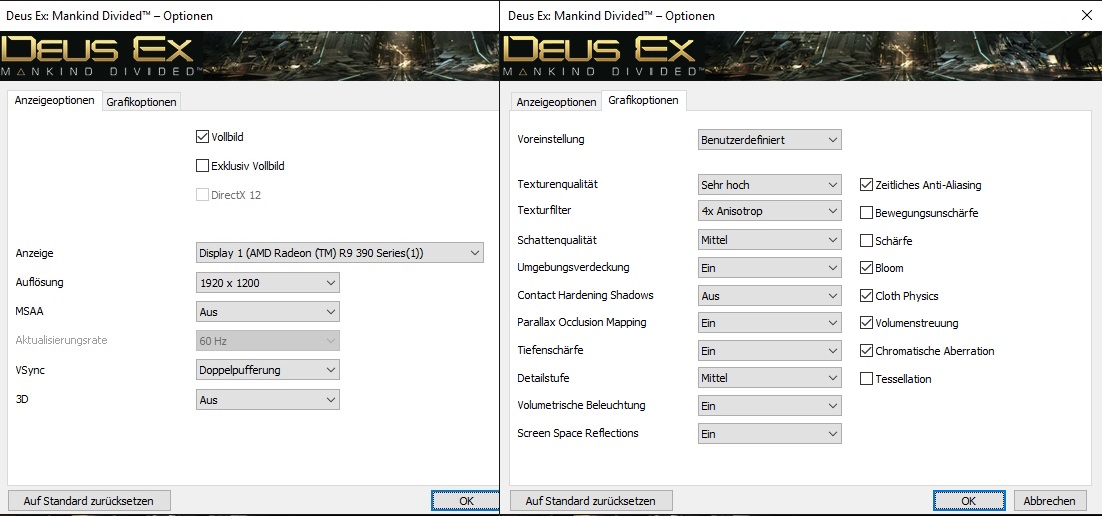Switch to Anzeigeoptionen tab in right window
This screenshot has height=516, width=1102.
tap(556, 102)
